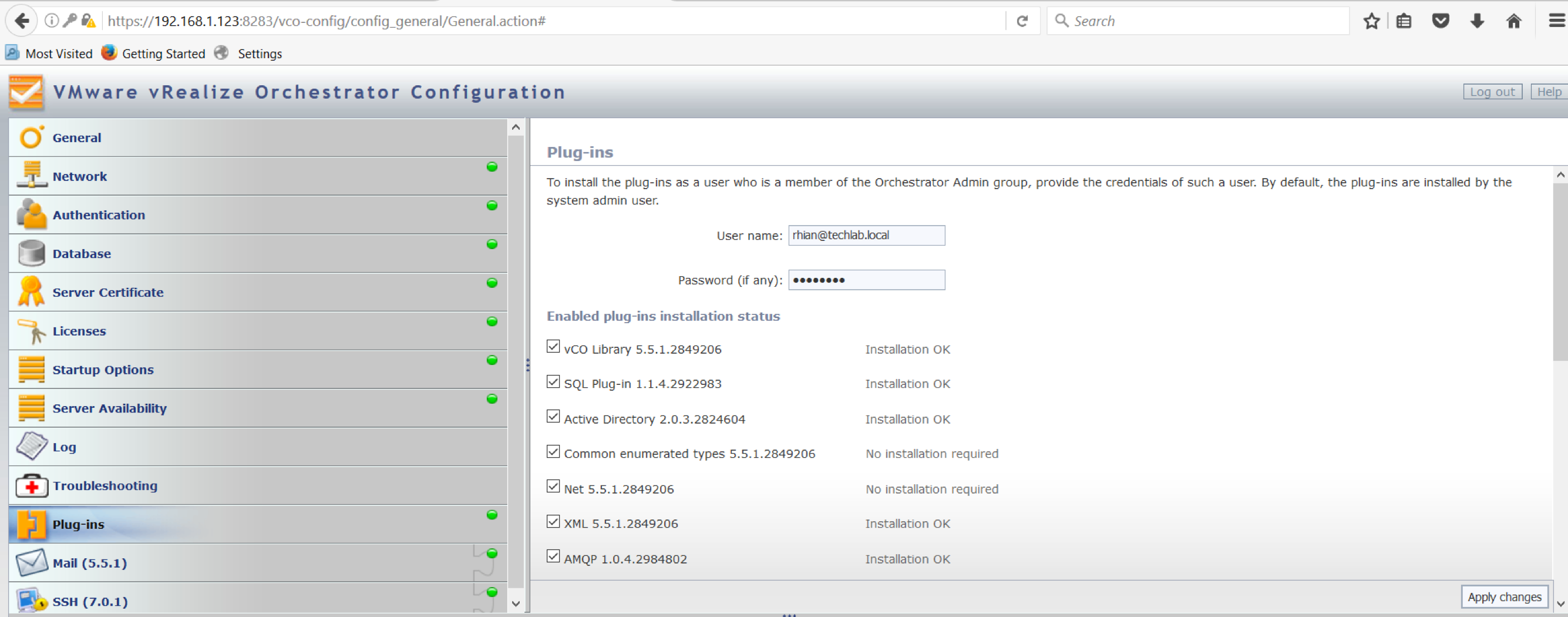The image size is (1568, 617).
Task: Open the Firefox hamburger menu
Action: click(1556, 21)
